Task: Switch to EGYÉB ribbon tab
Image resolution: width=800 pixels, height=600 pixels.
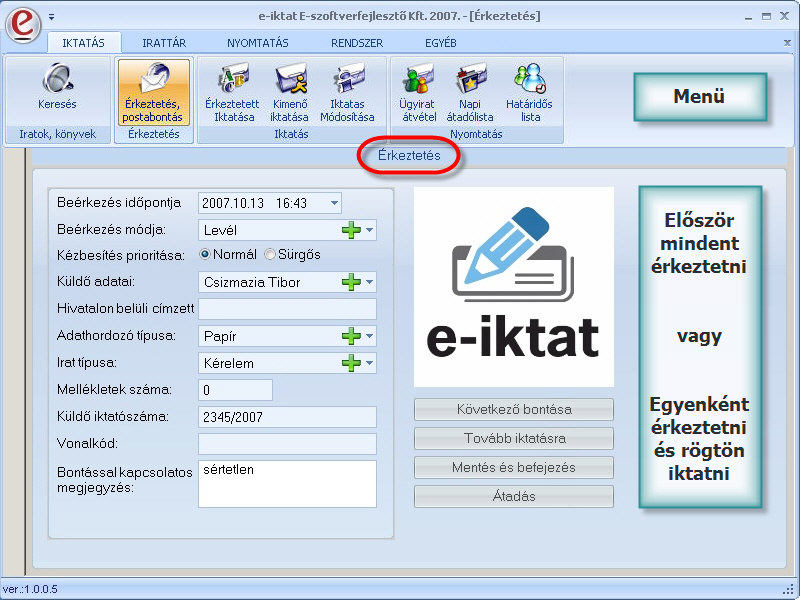Action: [x=441, y=43]
